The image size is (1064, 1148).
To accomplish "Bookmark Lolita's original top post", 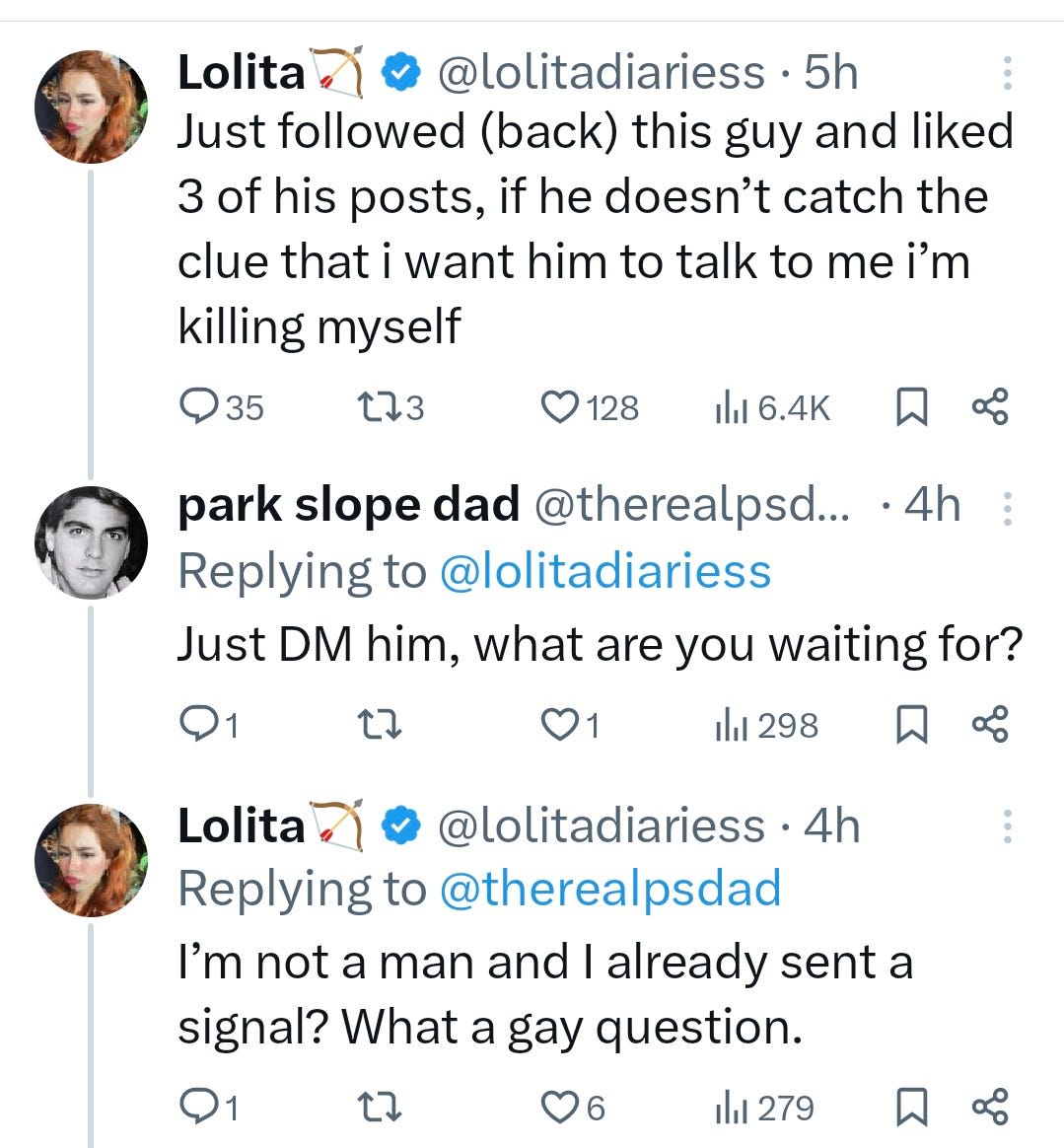I will [x=910, y=407].
